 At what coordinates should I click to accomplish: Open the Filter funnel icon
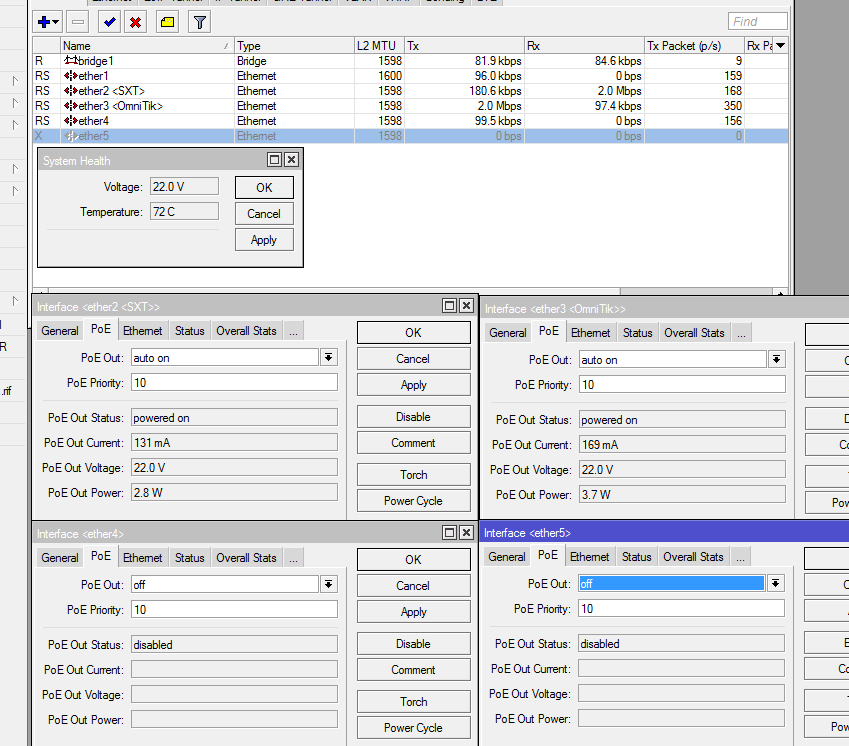(x=199, y=21)
